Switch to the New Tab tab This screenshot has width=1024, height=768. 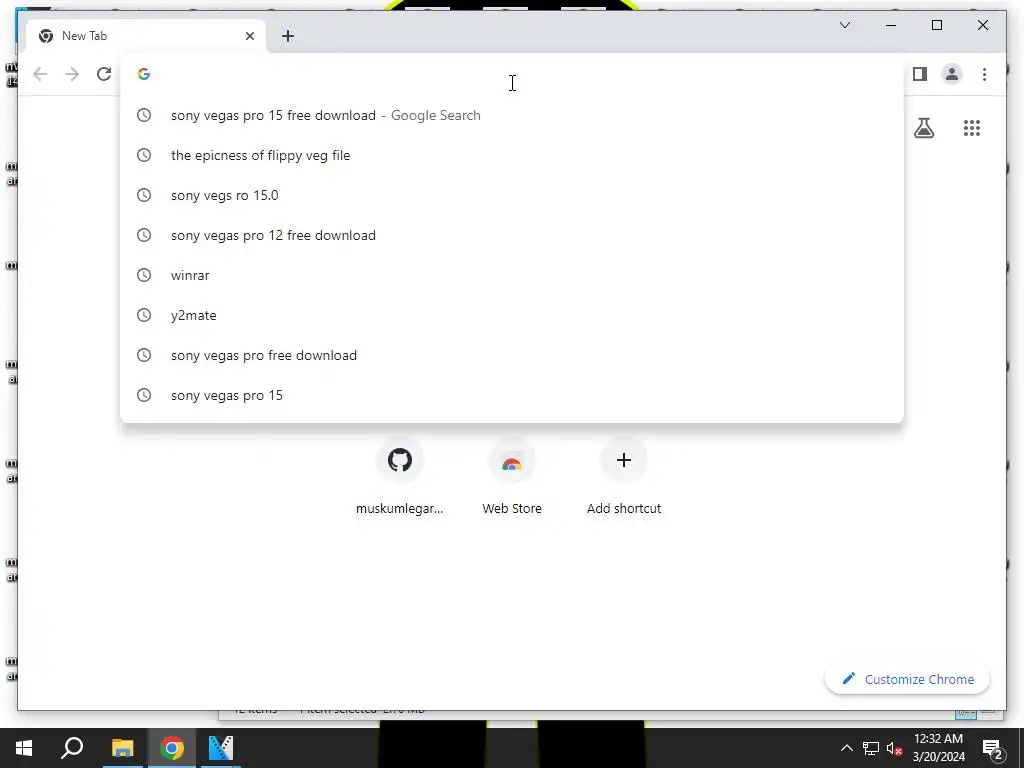click(x=145, y=36)
